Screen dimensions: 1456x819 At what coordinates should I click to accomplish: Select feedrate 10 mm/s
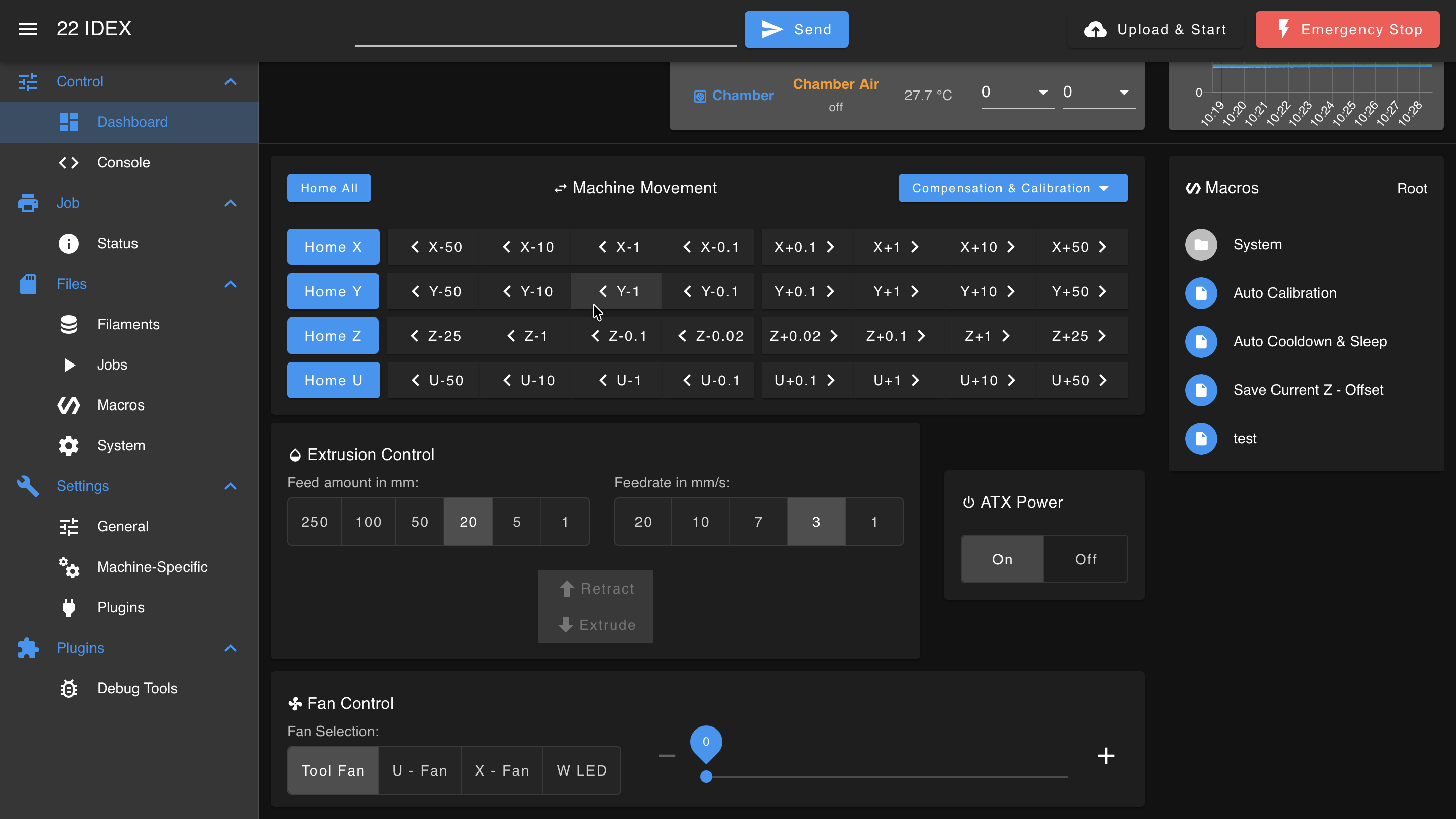[x=701, y=522]
